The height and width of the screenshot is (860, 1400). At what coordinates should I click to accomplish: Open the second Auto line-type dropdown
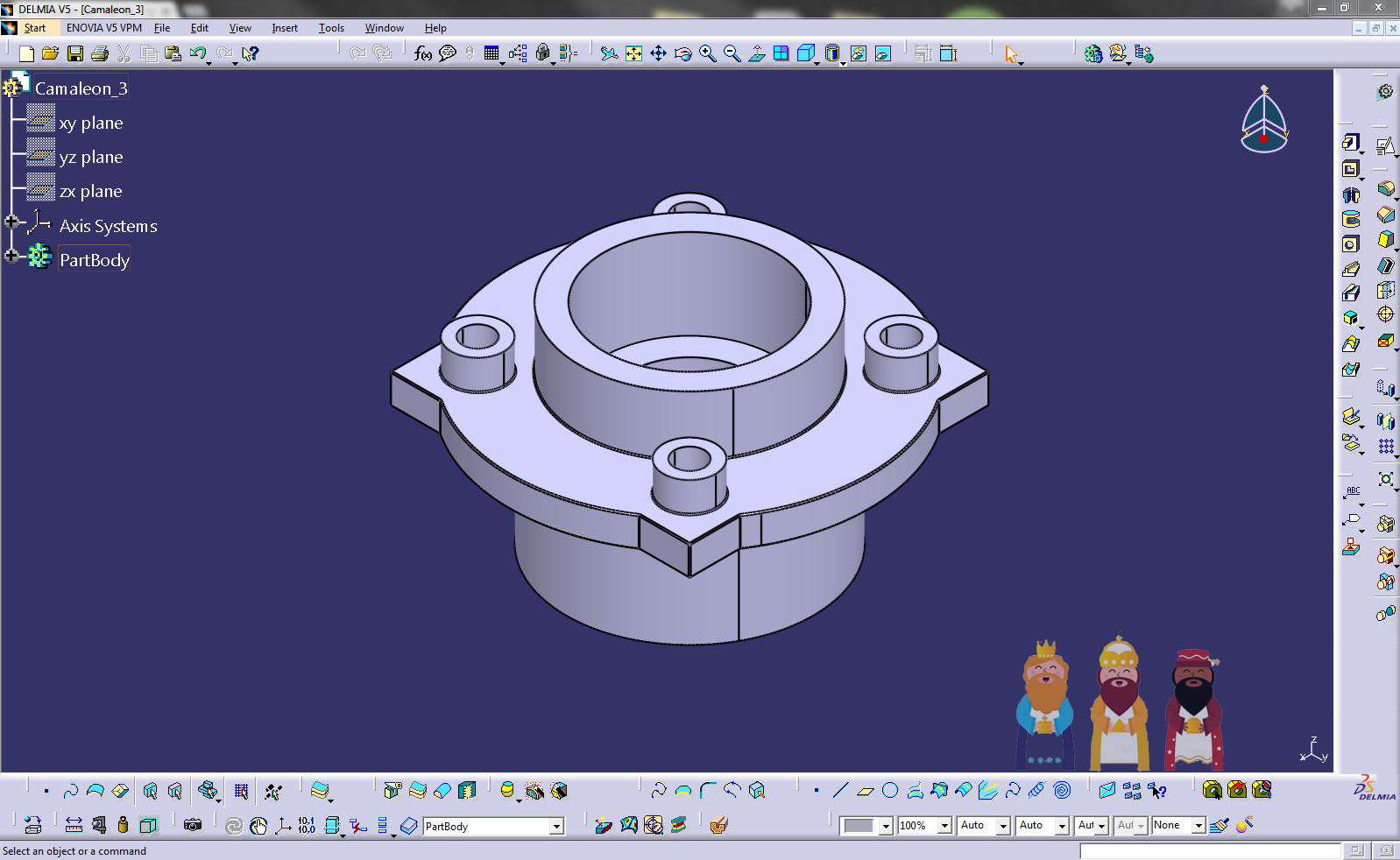click(x=1061, y=826)
